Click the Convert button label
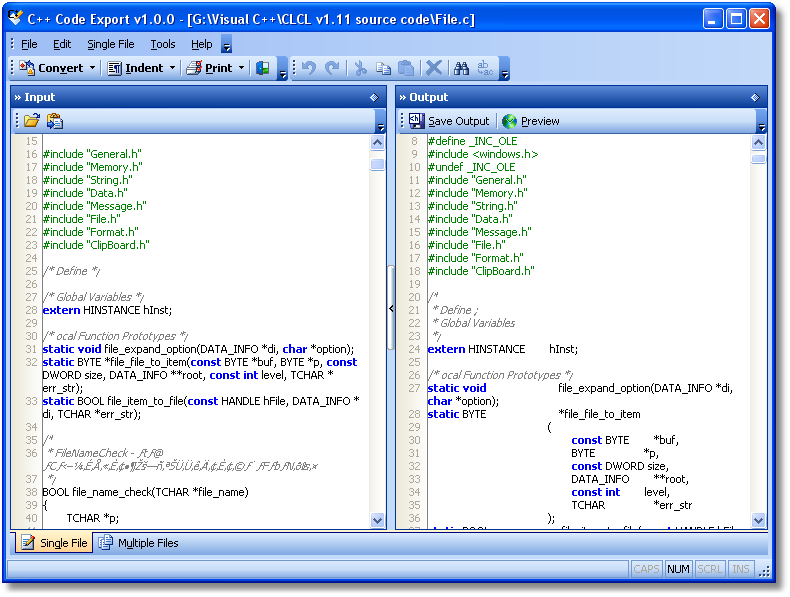The image size is (790, 597). click(x=60, y=68)
